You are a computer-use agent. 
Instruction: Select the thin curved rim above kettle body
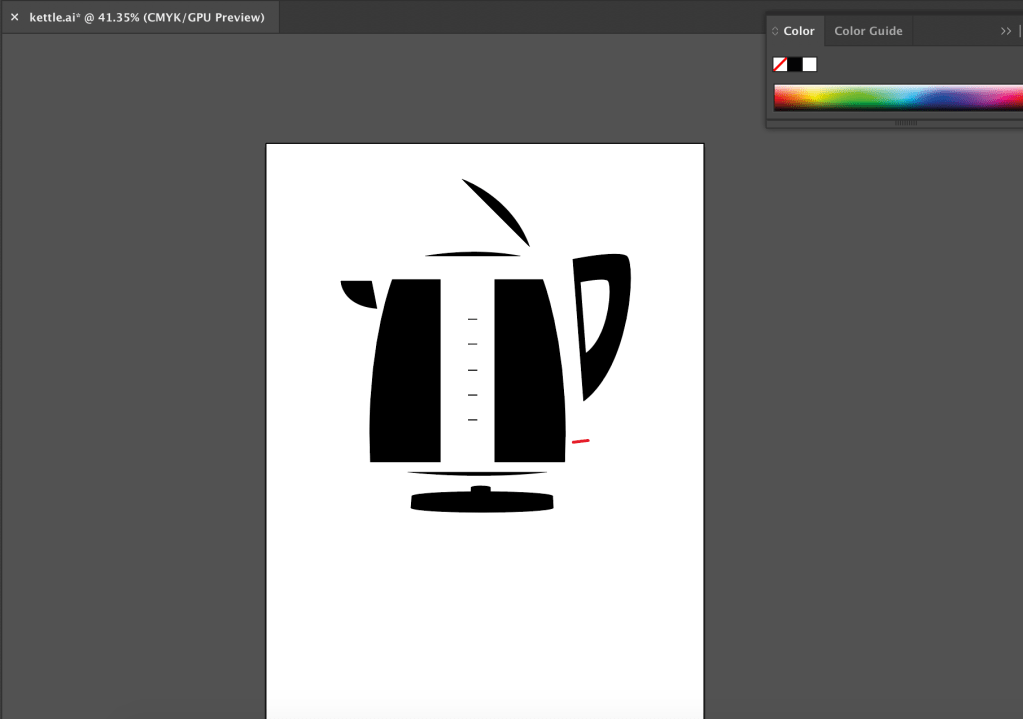(x=473, y=254)
